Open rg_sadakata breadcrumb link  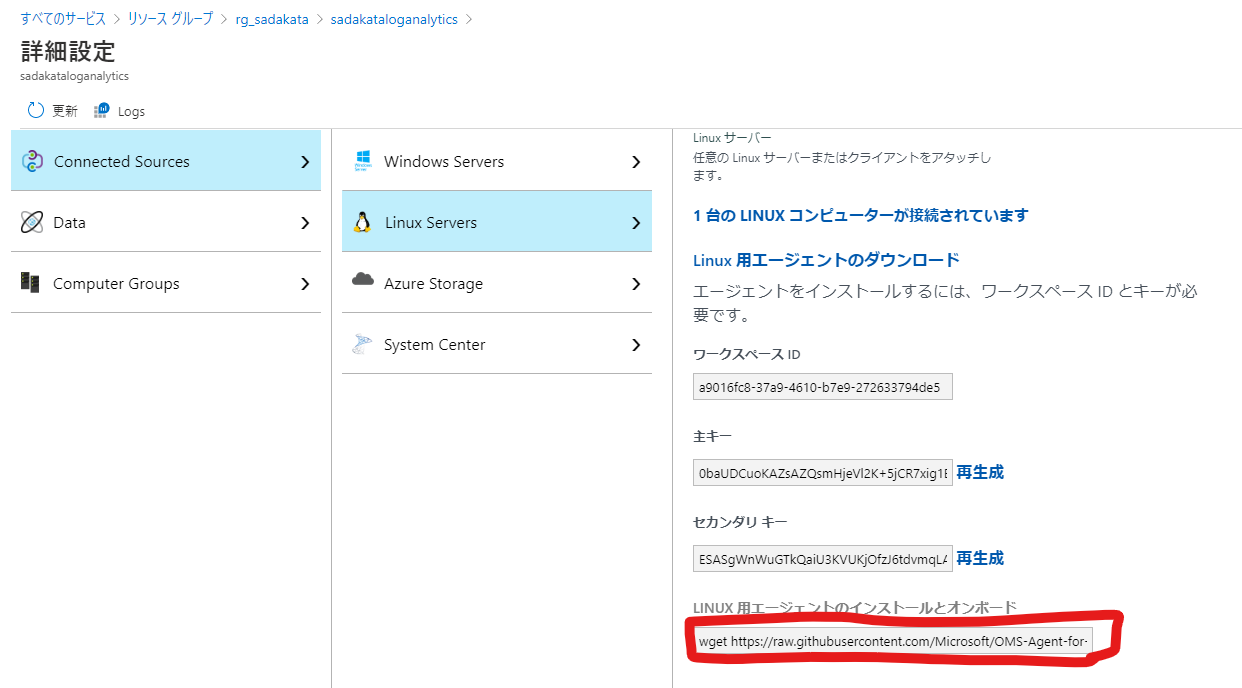pyautogui.click(x=272, y=19)
